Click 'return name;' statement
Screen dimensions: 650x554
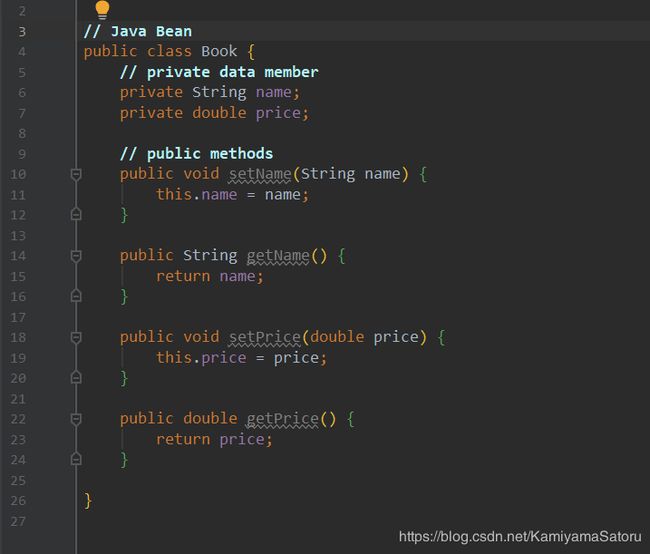[x=210, y=276]
